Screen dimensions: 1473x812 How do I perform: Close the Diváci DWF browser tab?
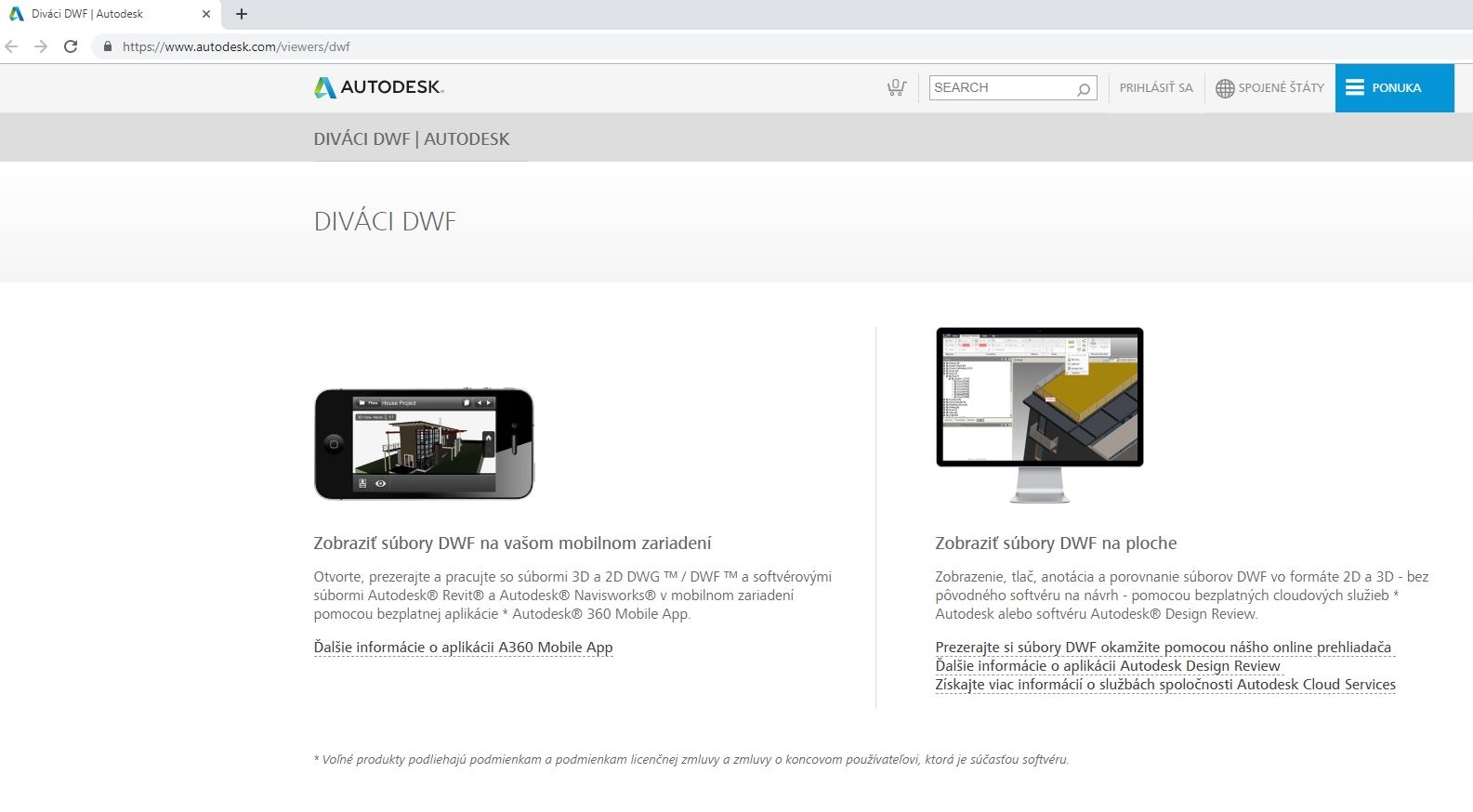click(206, 14)
